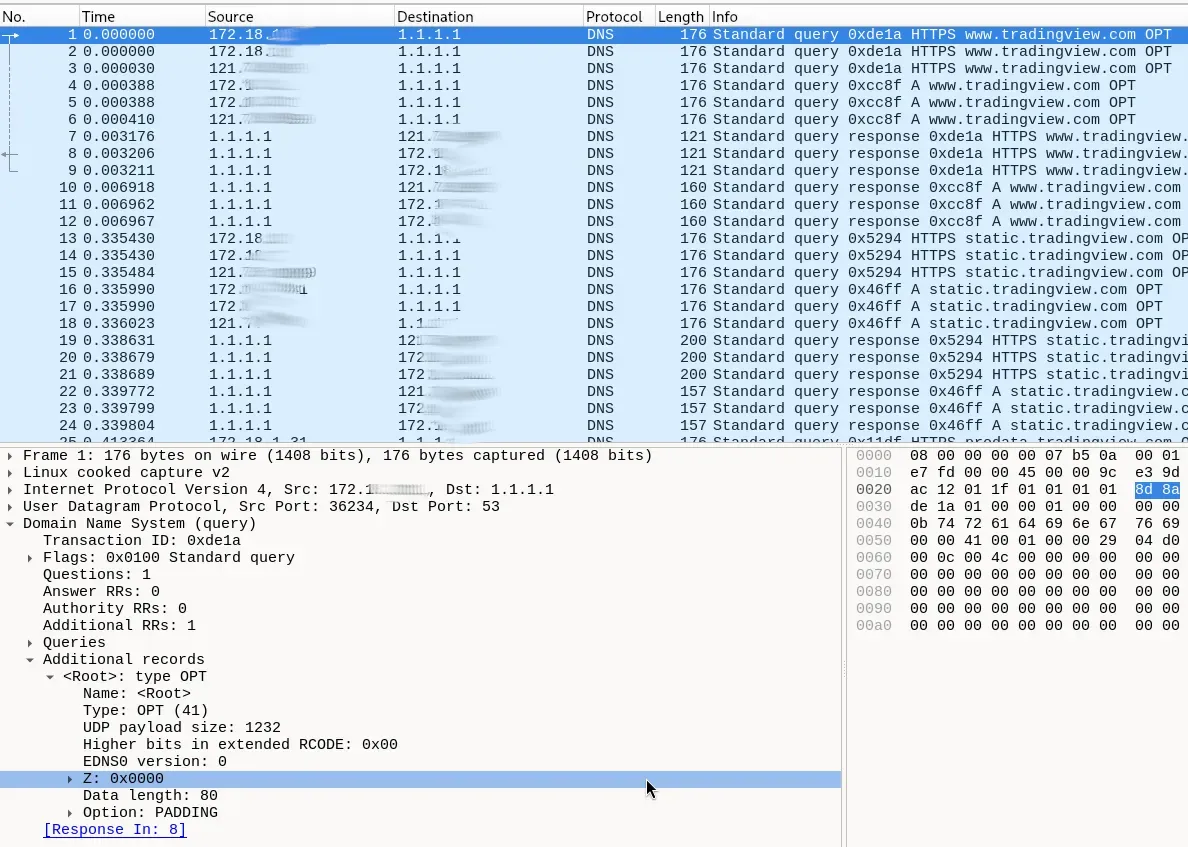The image size is (1188, 847).
Task: Sort packets by Length column header
Action: 681,17
